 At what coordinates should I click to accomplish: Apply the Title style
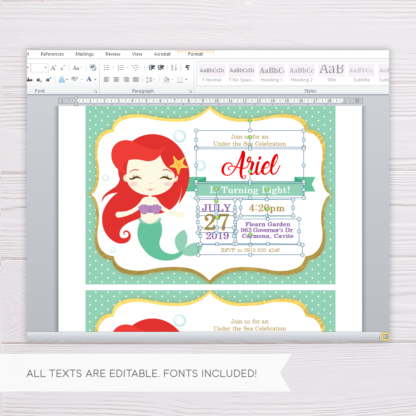[331, 74]
